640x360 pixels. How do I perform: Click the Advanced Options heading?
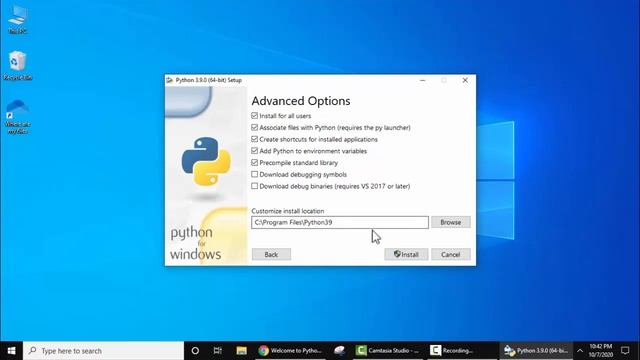[x=301, y=101]
